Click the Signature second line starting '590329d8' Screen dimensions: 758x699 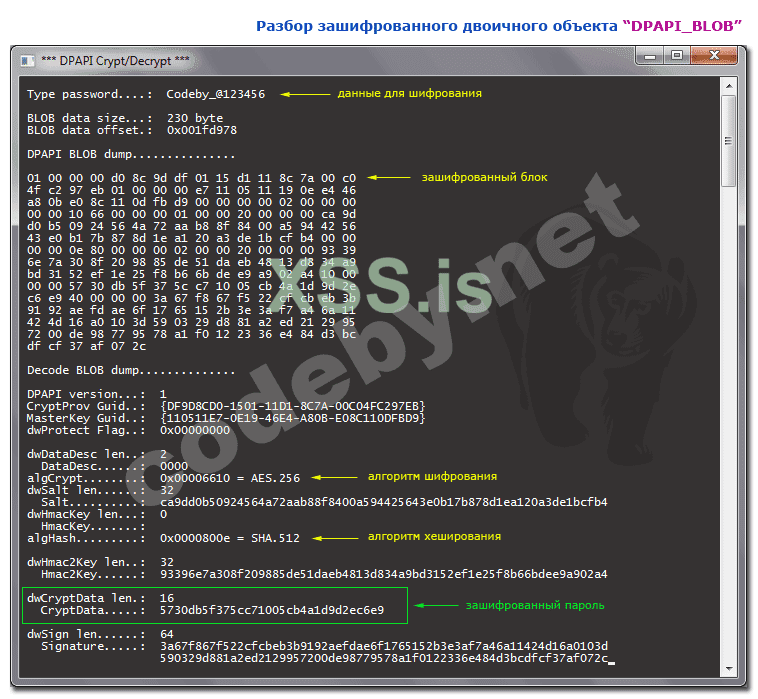(384, 658)
